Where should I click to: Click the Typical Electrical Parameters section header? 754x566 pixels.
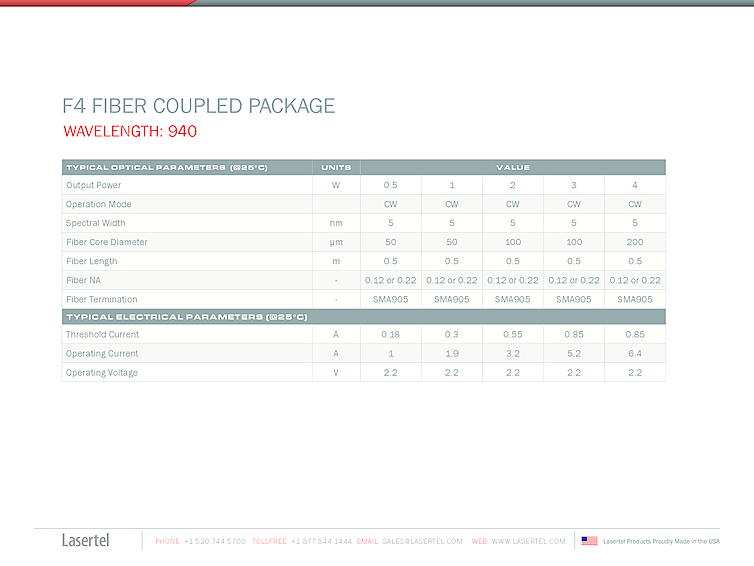186,317
